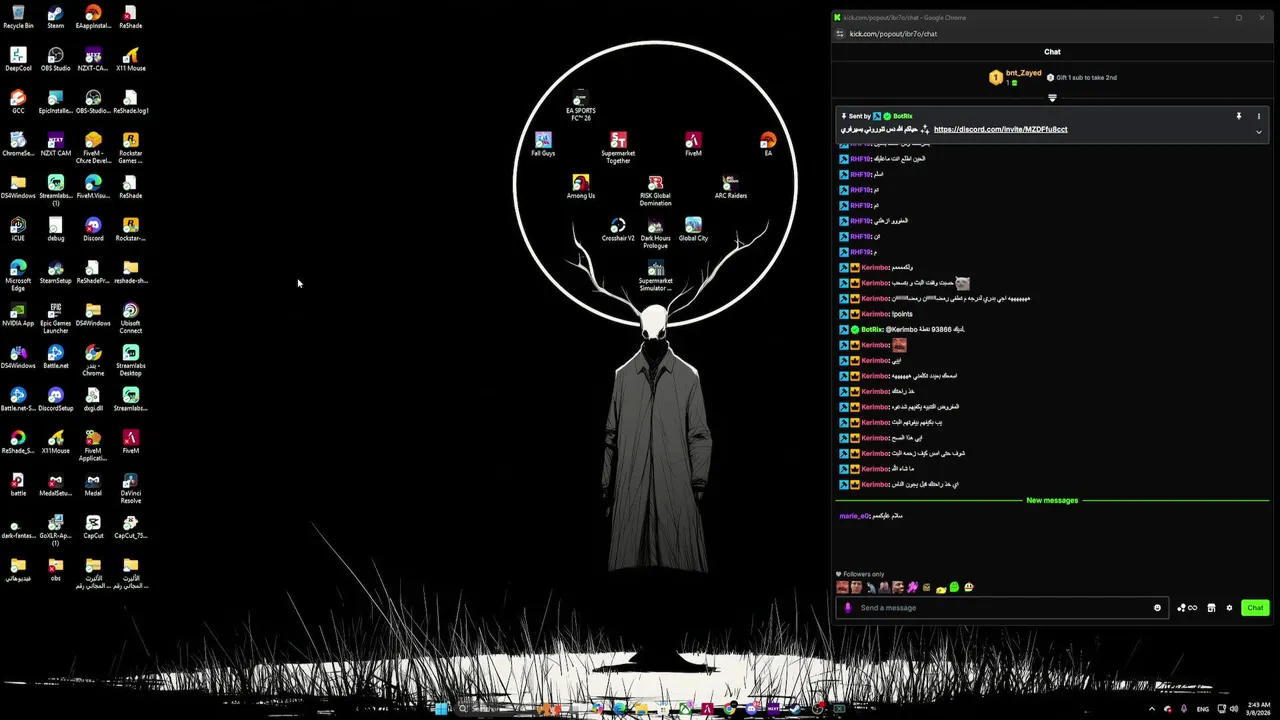The height and width of the screenshot is (720, 1280).
Task: Open volume control in system tray
Action: click(x=1234, y=709)
